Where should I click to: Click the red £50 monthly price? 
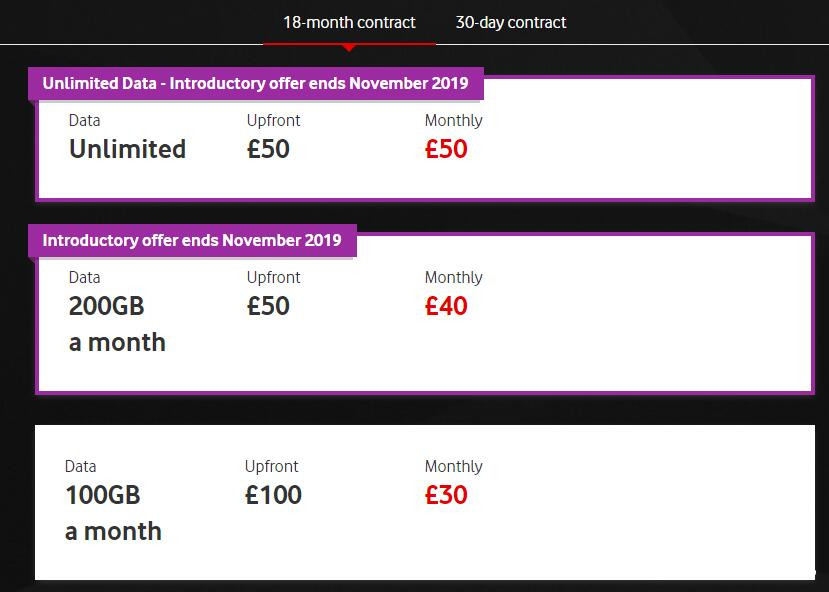[x=446, y=149]
